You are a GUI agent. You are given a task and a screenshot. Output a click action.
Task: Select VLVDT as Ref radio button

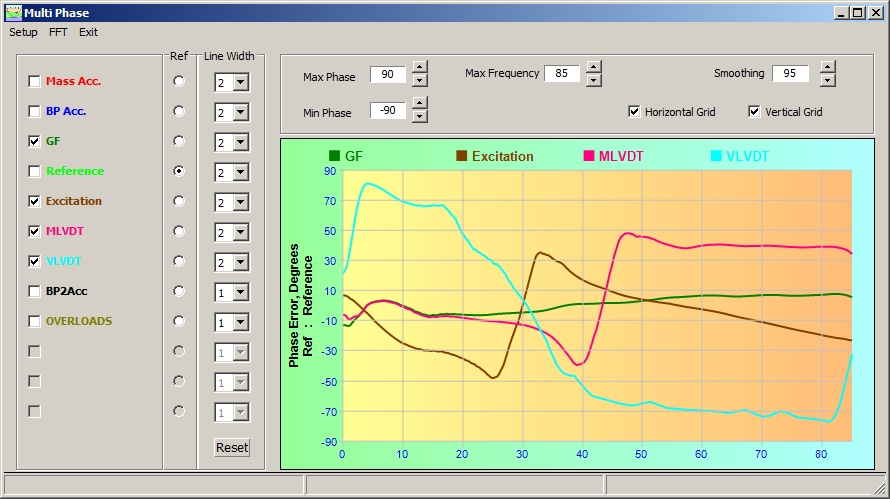click(x=179, y=261)
